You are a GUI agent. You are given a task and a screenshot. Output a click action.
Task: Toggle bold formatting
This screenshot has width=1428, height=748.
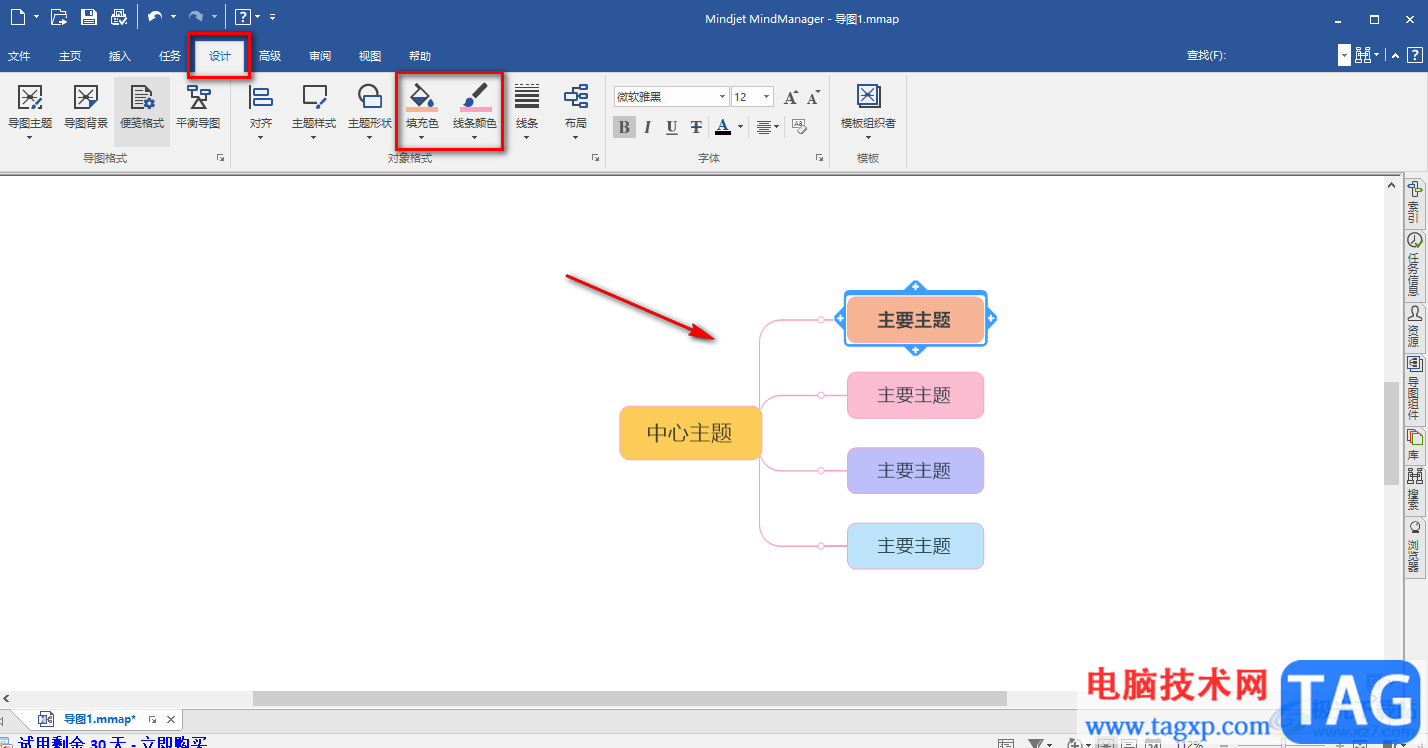tap(624, 127)
